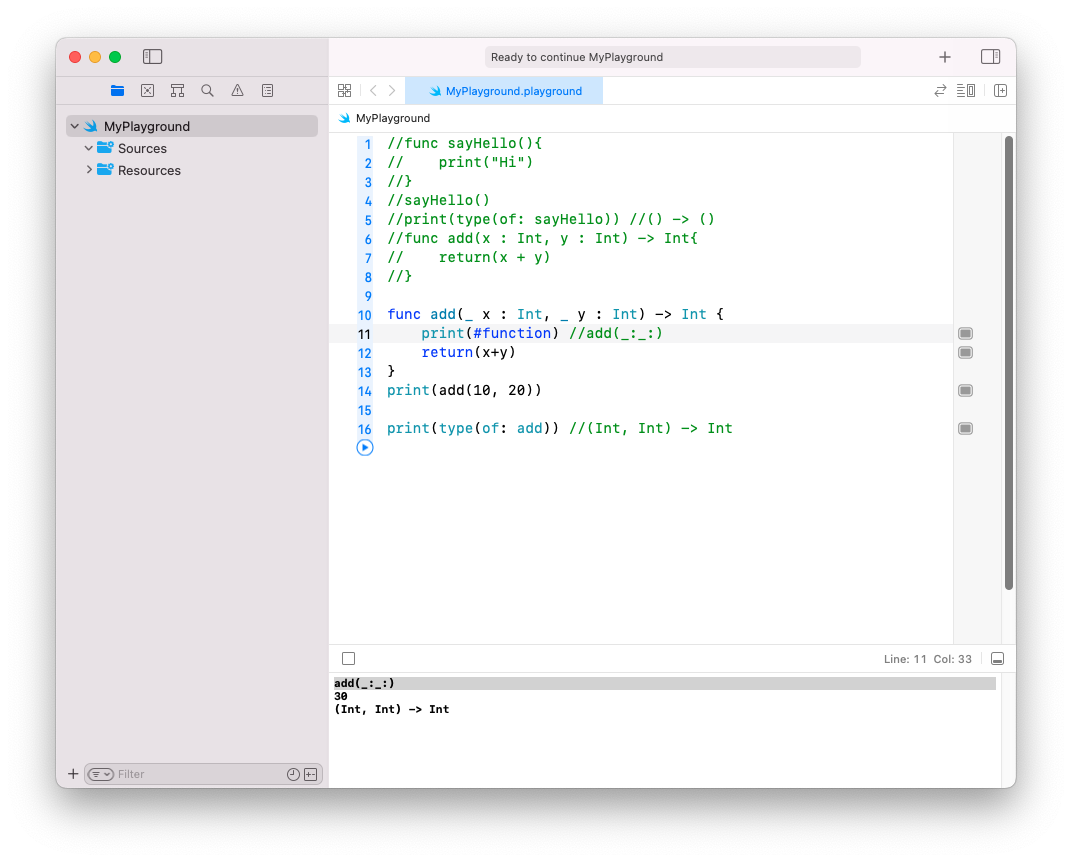Click commented line //sayHello()
The height and width of the screenshot is (862, 1072).
pos(438,200)
